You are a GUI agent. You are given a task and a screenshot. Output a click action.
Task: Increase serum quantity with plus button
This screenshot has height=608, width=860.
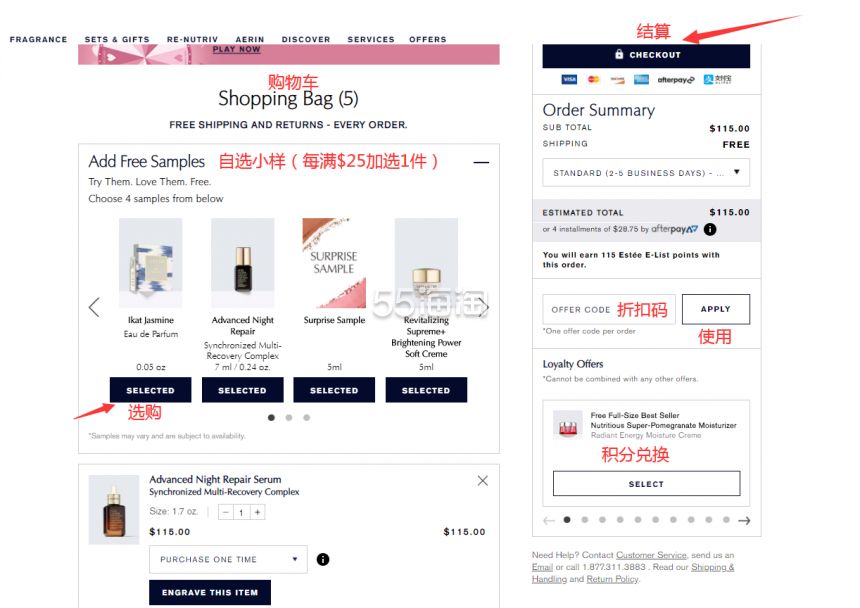pos(257,512)
